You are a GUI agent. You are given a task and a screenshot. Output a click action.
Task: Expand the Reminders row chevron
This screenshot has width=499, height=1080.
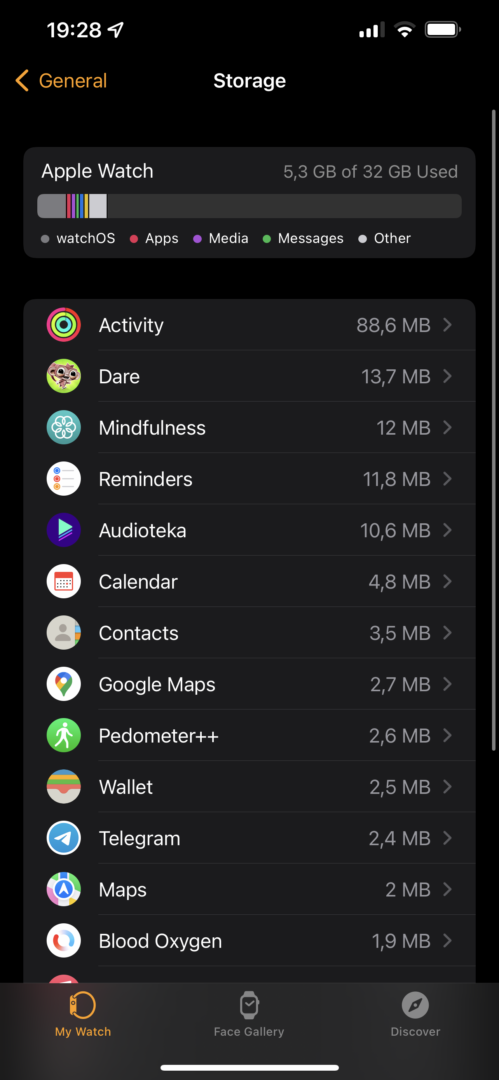[x=447, y=479]
